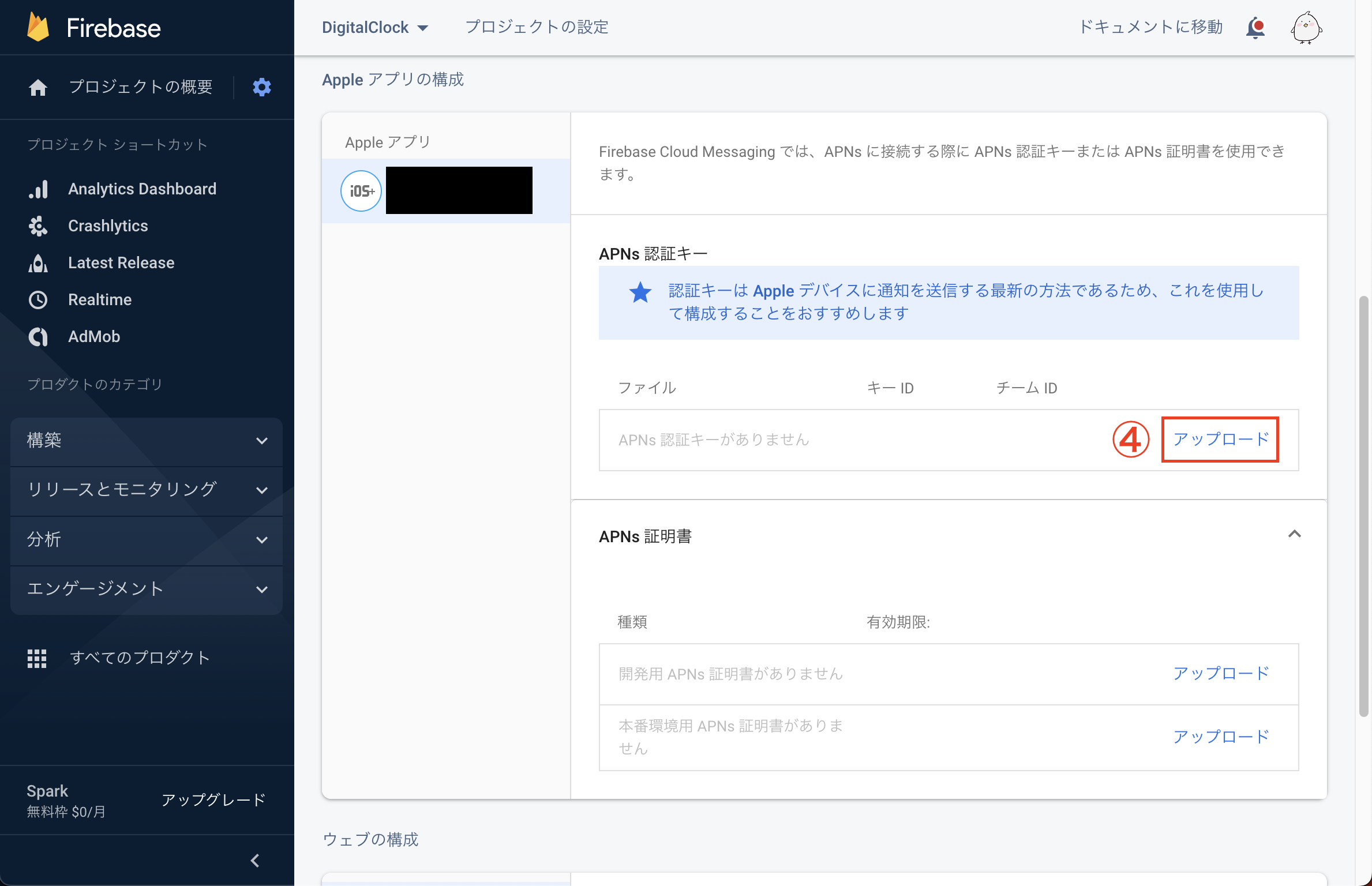The width and height of the screenshot is (1372, 886).
Task: Open the Realtime clock shortcut
Action: (x=100, y=299)
